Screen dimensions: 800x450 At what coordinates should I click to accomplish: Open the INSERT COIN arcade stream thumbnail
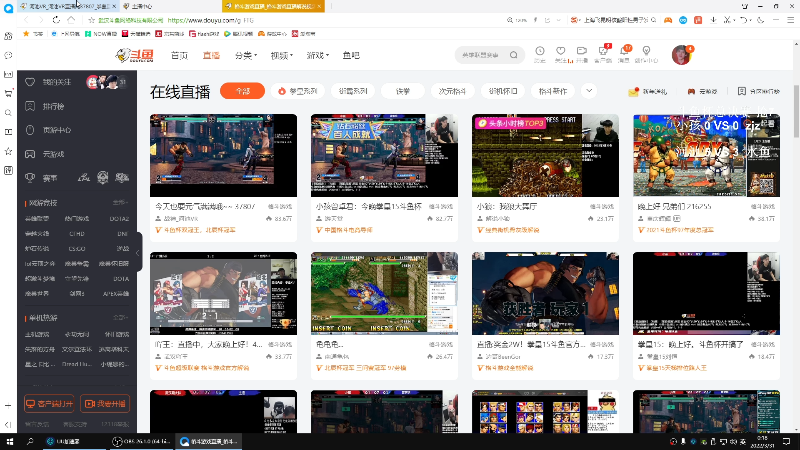point(384,293)
